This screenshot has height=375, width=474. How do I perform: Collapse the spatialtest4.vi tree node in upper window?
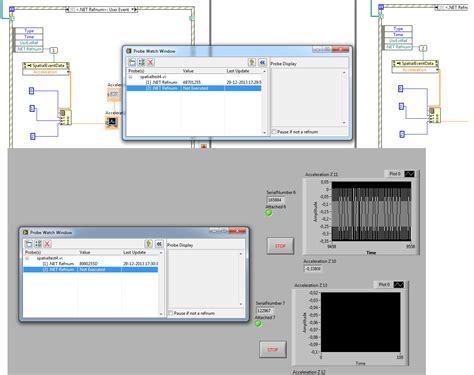[131, 77]
